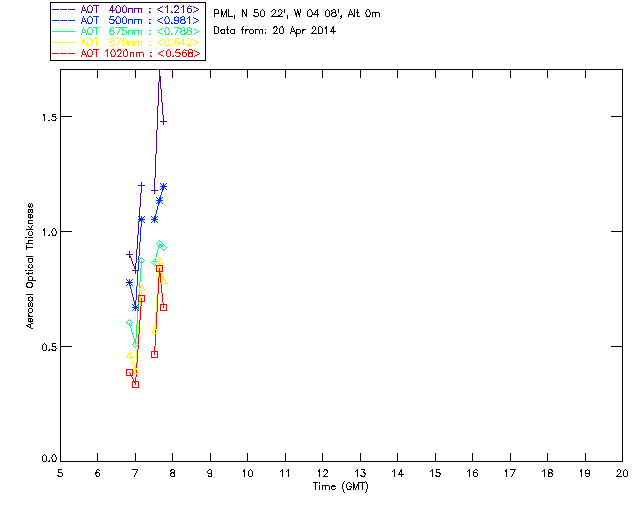The height and width of the screenshot is (512, 640).
Task: Click the AOT 500nm legend entry
Action: 127,20
